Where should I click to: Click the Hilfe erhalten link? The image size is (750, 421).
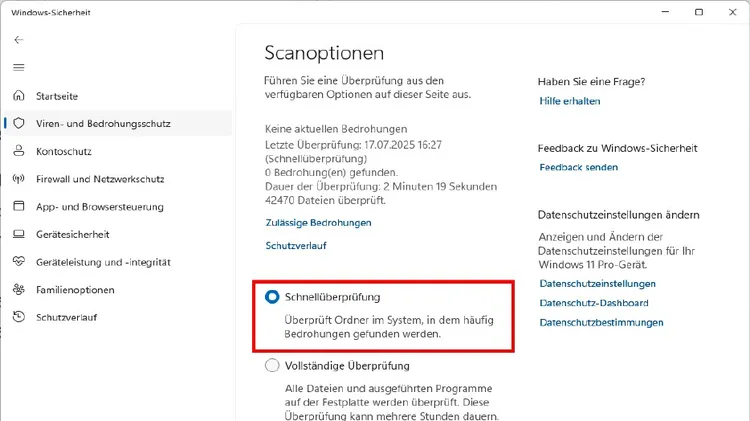570,101
